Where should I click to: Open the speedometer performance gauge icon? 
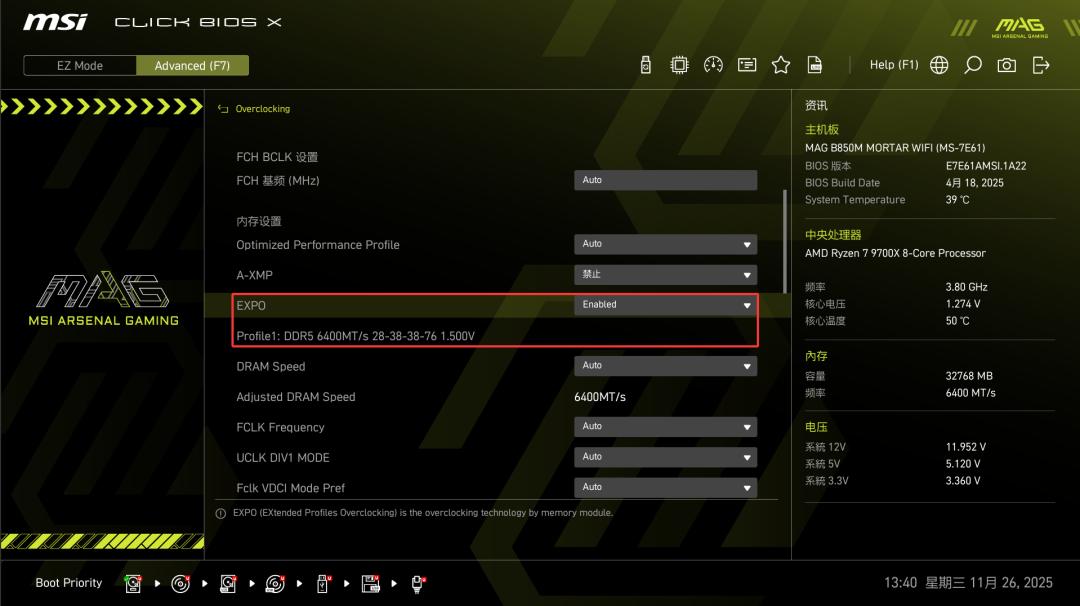[713, 65]
